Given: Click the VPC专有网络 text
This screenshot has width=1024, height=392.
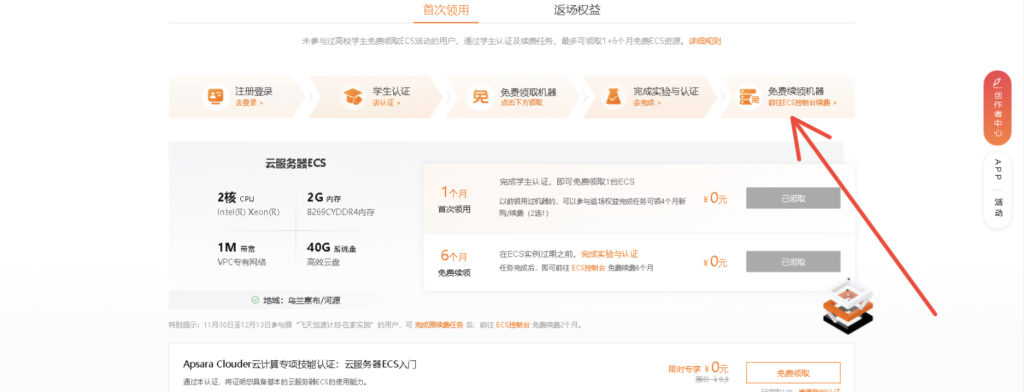Looking at the screenshot, I should [242, 263].
